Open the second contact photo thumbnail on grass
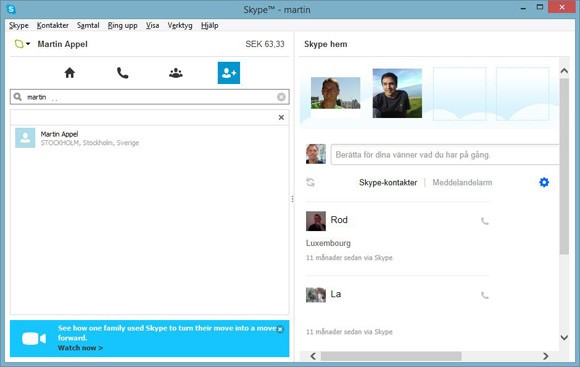Image resolution: width=580 pixels, height=367 pixels. (x=397, y=93)
